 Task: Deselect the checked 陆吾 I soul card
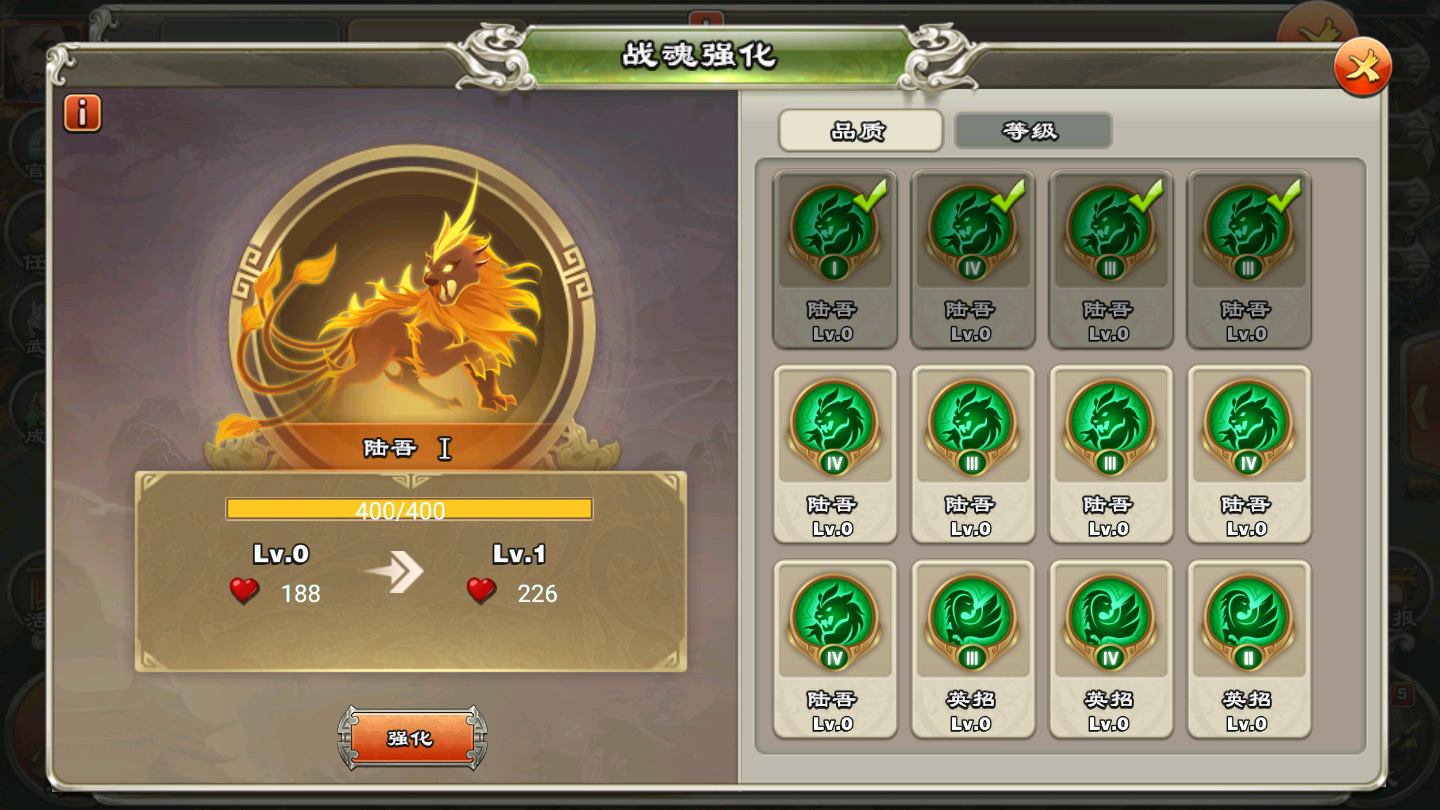point(834,260)
